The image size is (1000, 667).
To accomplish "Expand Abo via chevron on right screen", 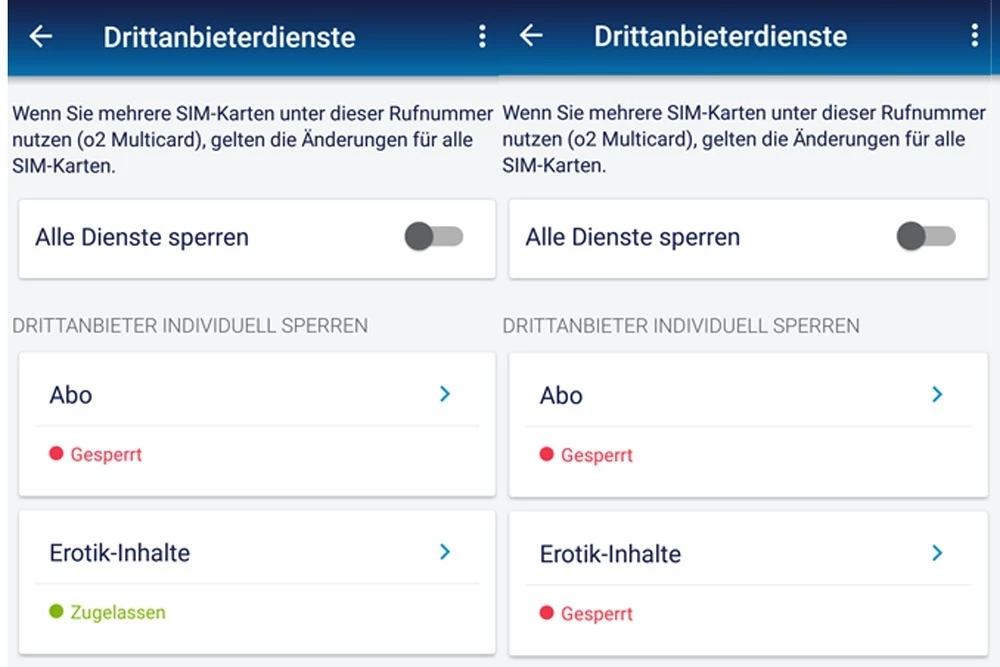I will pos(937,395).
